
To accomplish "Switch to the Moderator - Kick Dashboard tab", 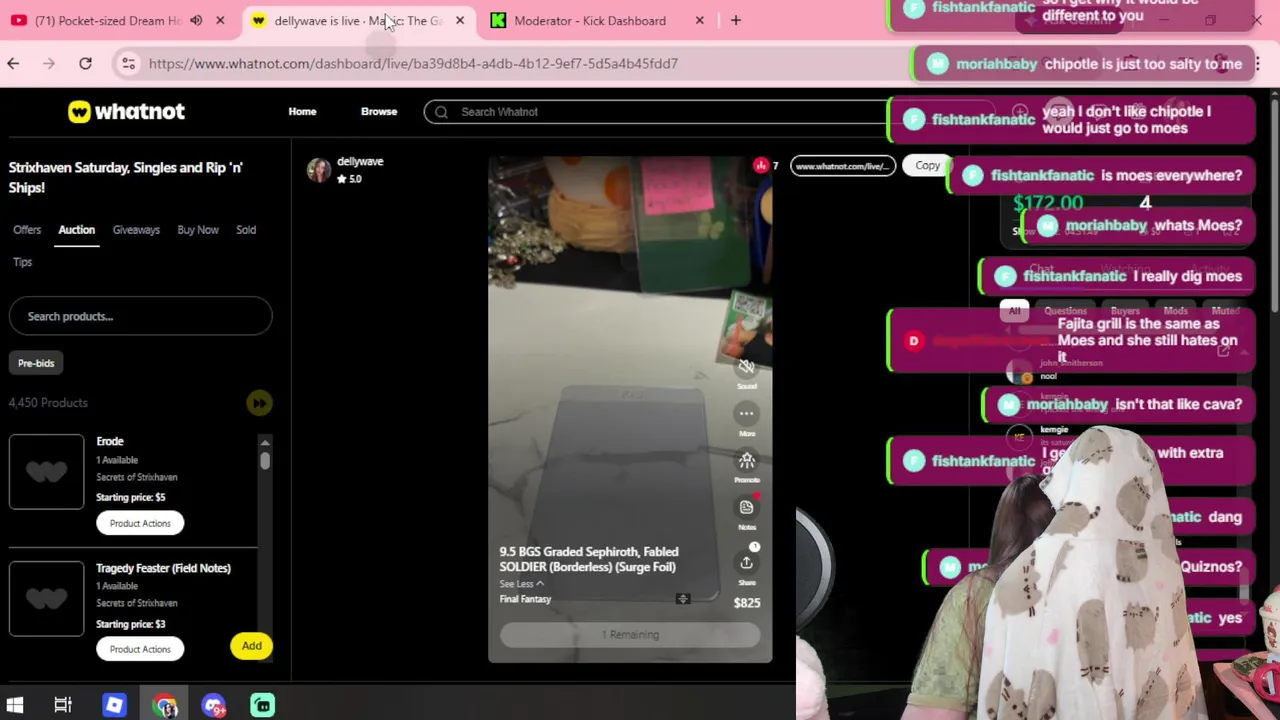I will pos(590,20).
